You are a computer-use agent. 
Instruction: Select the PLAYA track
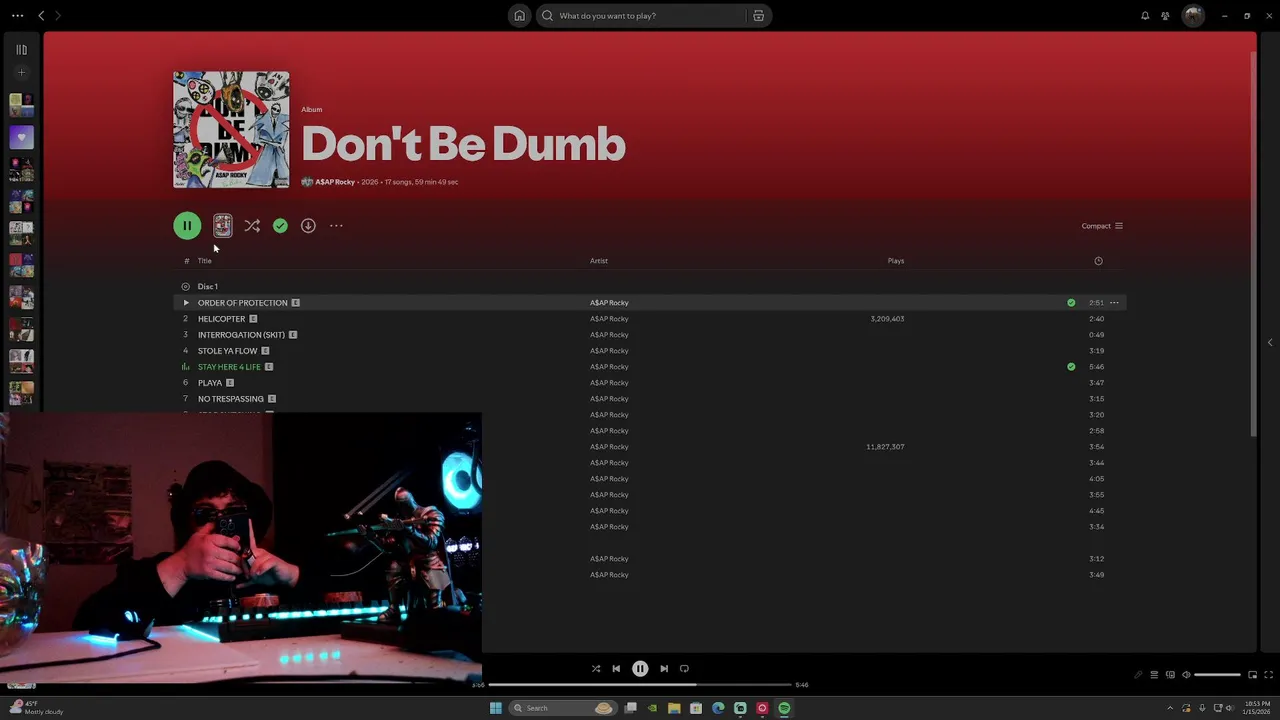click(x=650, y=383)
